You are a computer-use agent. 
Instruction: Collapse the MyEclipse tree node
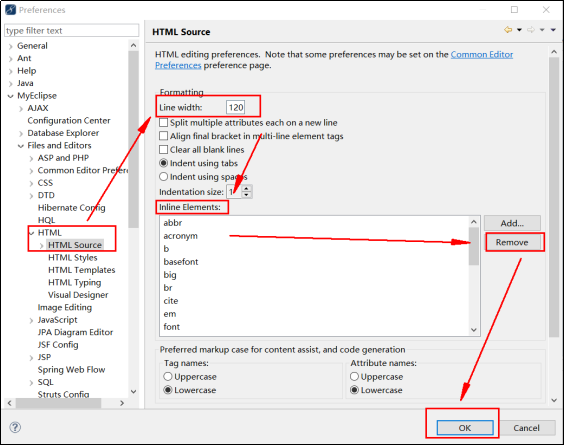click(10, 96)
